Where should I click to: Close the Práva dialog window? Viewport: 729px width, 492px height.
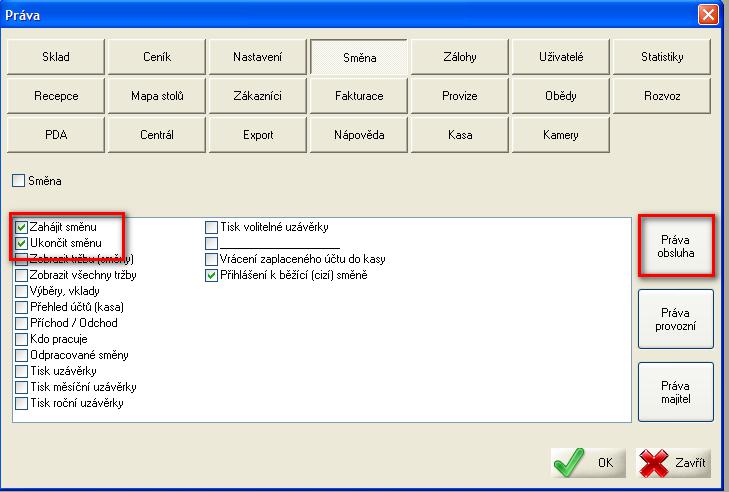coord(708,15)
